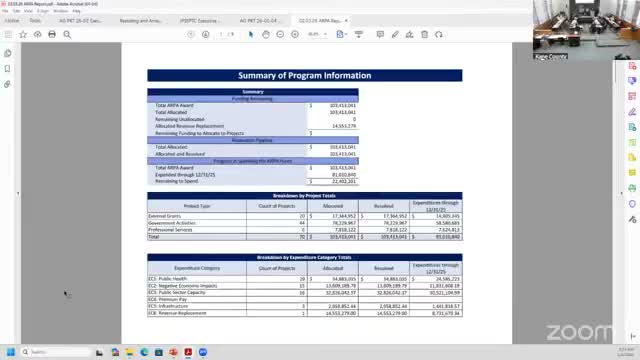Click the page number input field

tap(221, 35)
